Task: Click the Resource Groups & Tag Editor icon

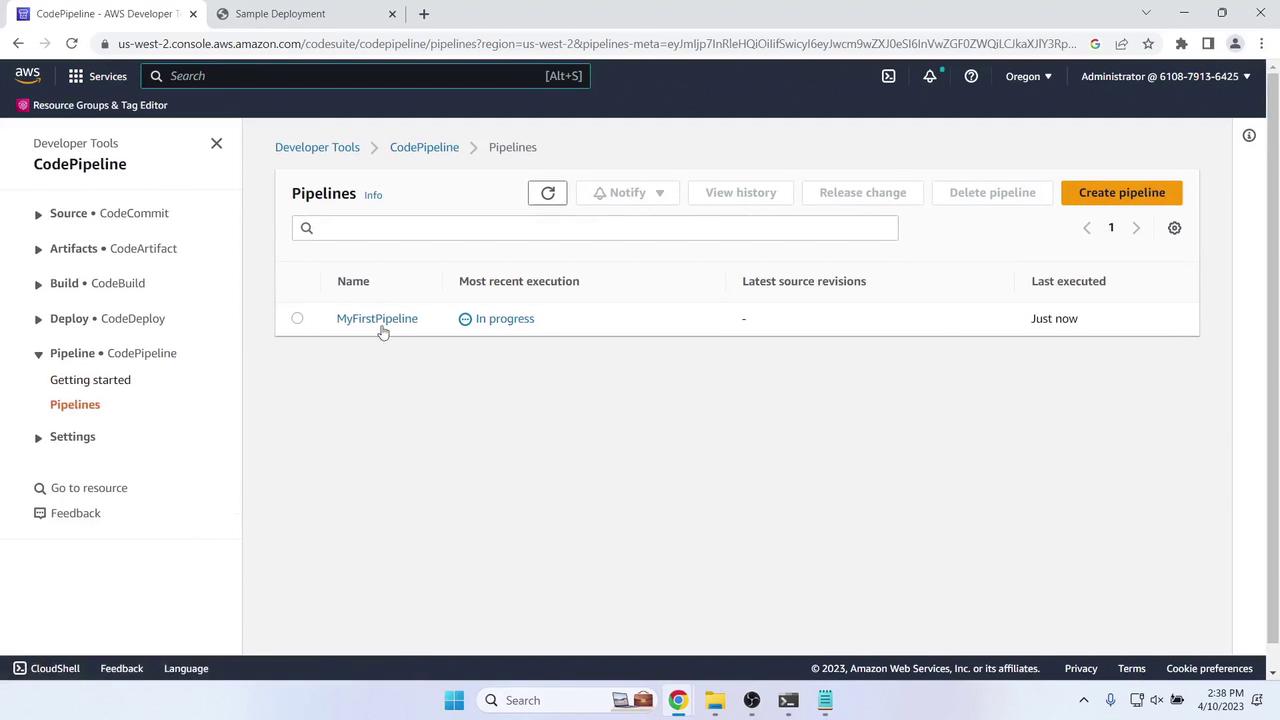Action: pos(23,105)
